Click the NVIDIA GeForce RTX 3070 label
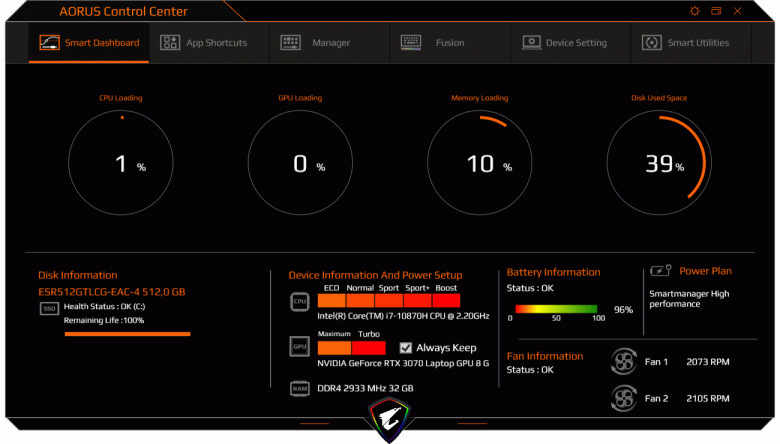 pyautogui.click(x=403, y=363)
